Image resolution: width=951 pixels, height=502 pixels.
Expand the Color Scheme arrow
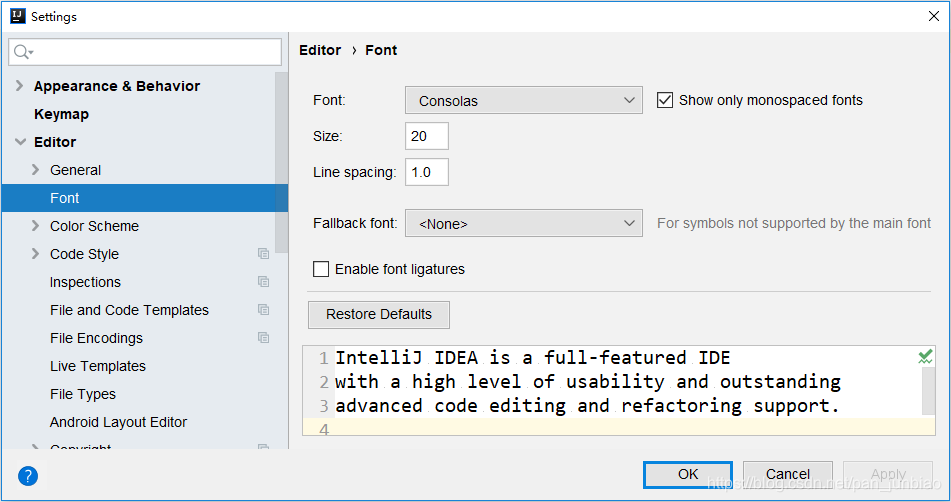(35, 226)
